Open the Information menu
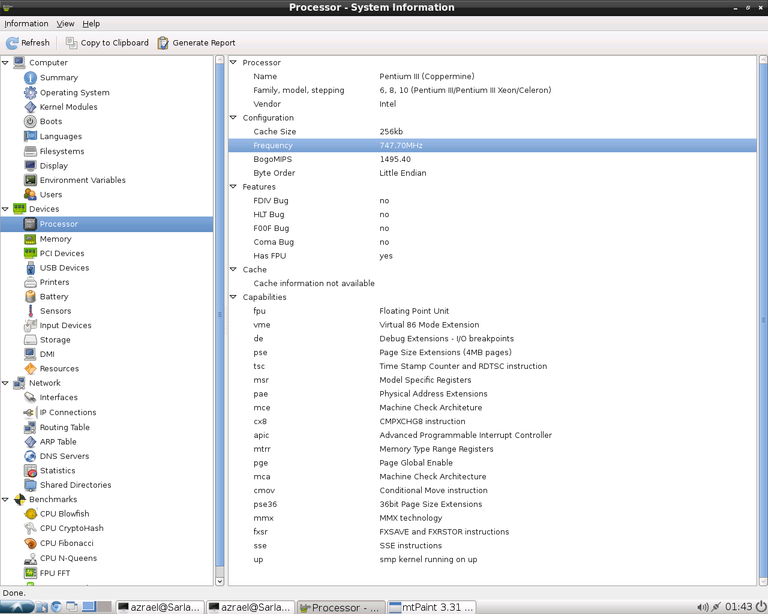The width and height of the screenshot is (768, 614). click(x=26, y=24)
